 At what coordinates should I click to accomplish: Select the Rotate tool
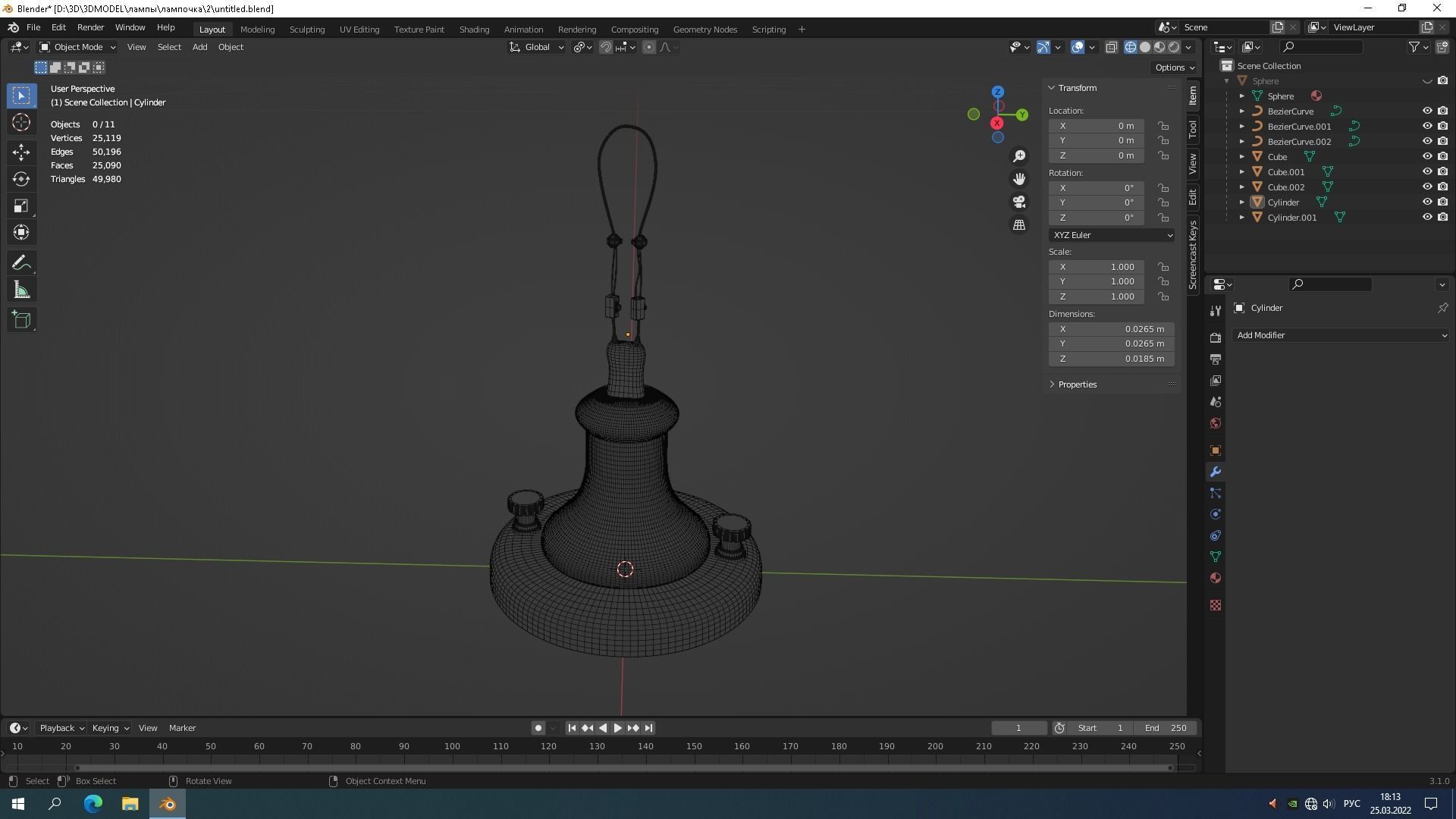[x=21, y=179]
